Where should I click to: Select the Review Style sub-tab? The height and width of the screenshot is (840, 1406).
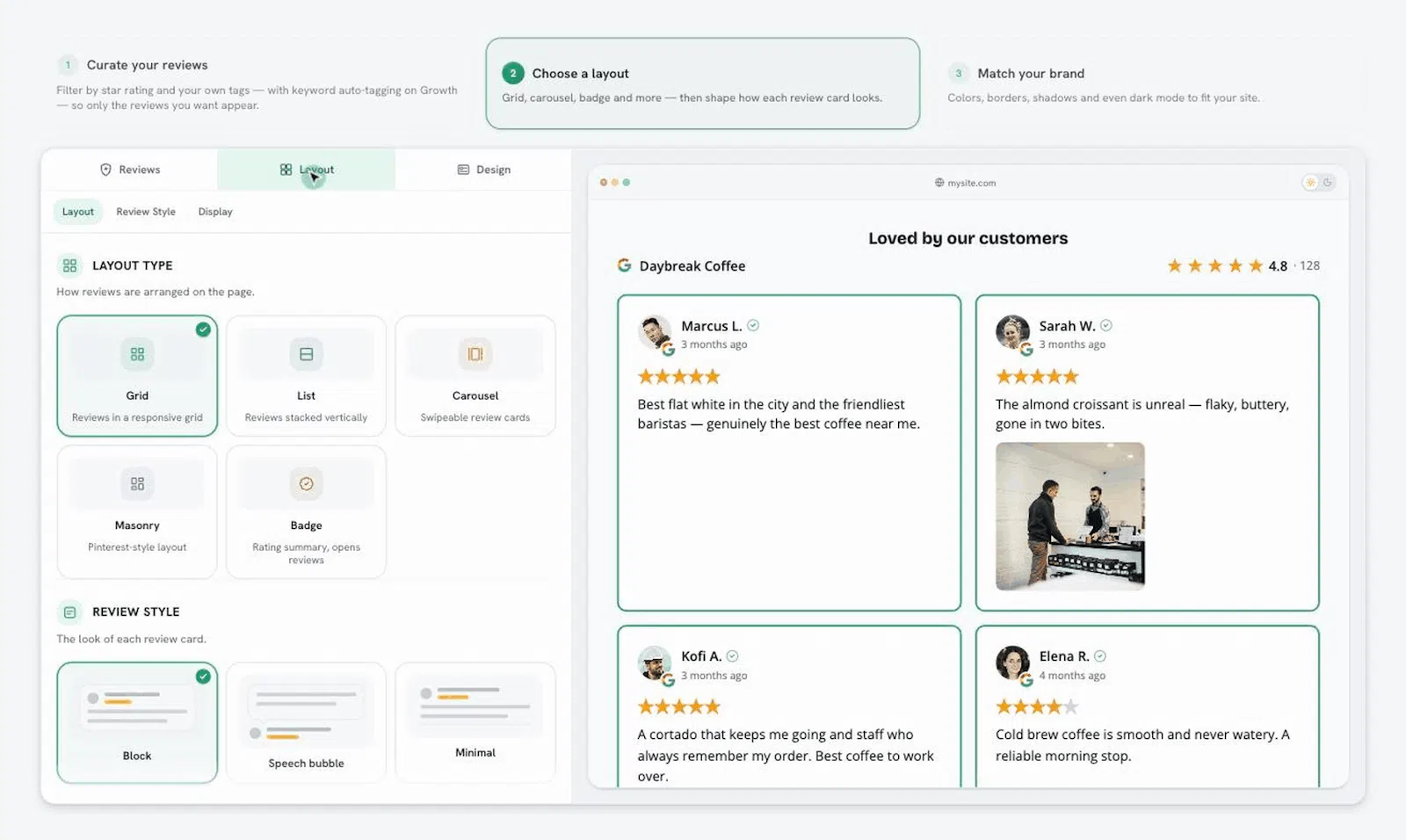click(146, 212)
